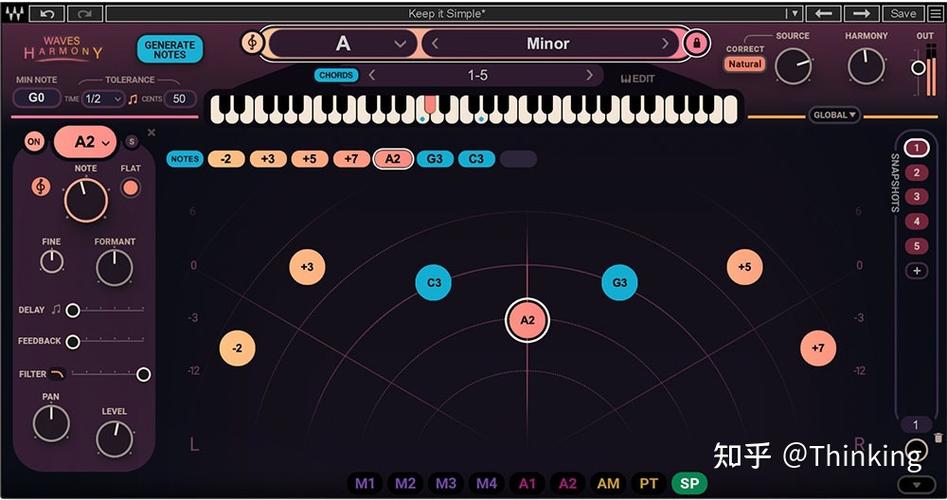The width and height of the screenshot is (947, 500).
Task: Click the undo arrow in the top bar
Action: pyautogui.click(x=47, y=13)
